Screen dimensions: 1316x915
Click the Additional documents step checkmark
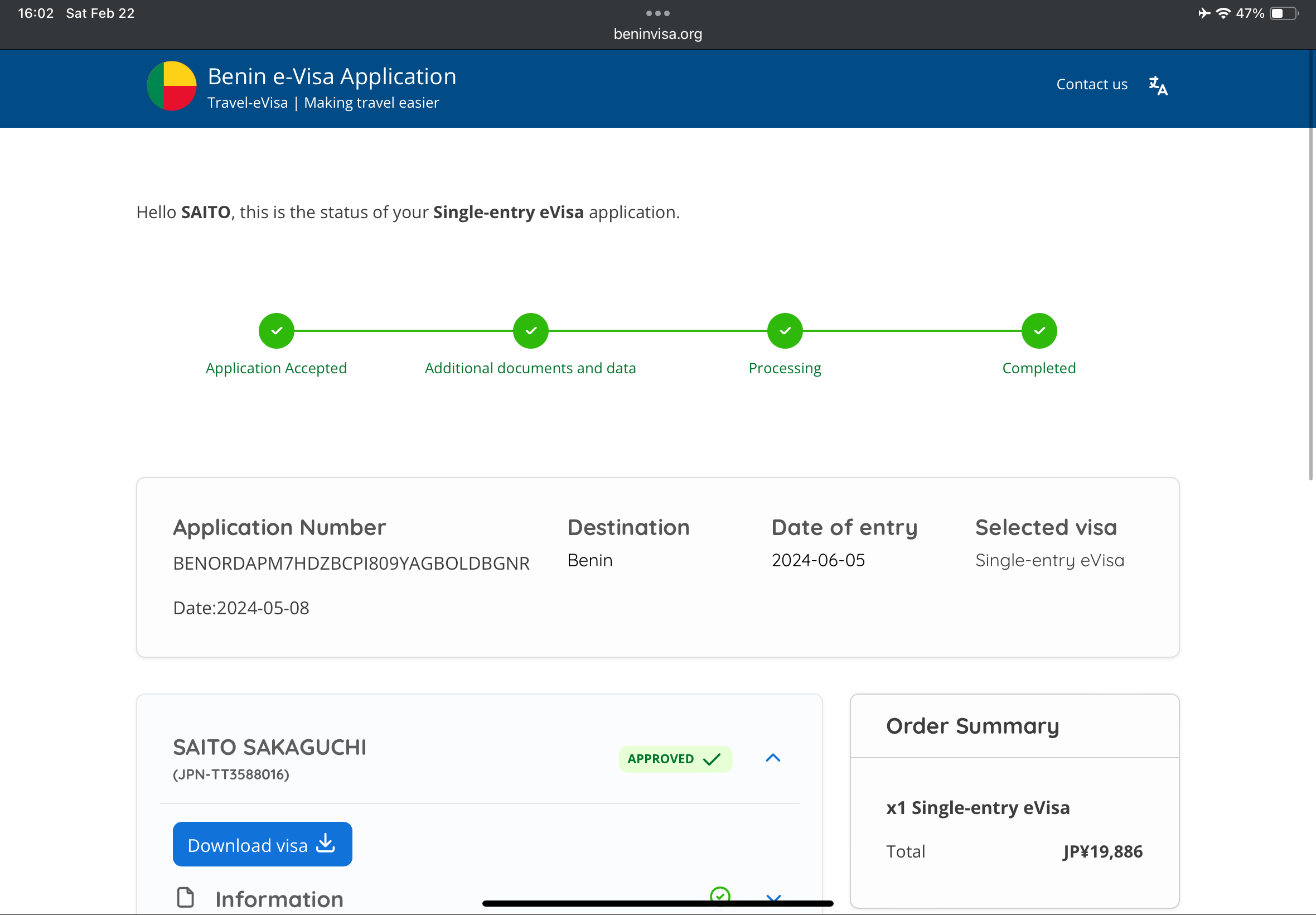530,331
